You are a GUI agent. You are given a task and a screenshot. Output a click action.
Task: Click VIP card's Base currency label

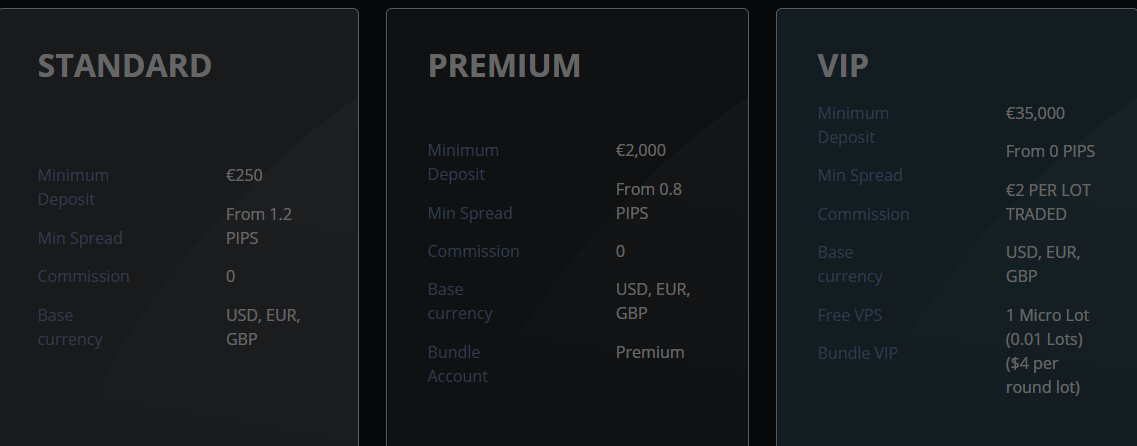pyautogui.click(x=850, y=264)
